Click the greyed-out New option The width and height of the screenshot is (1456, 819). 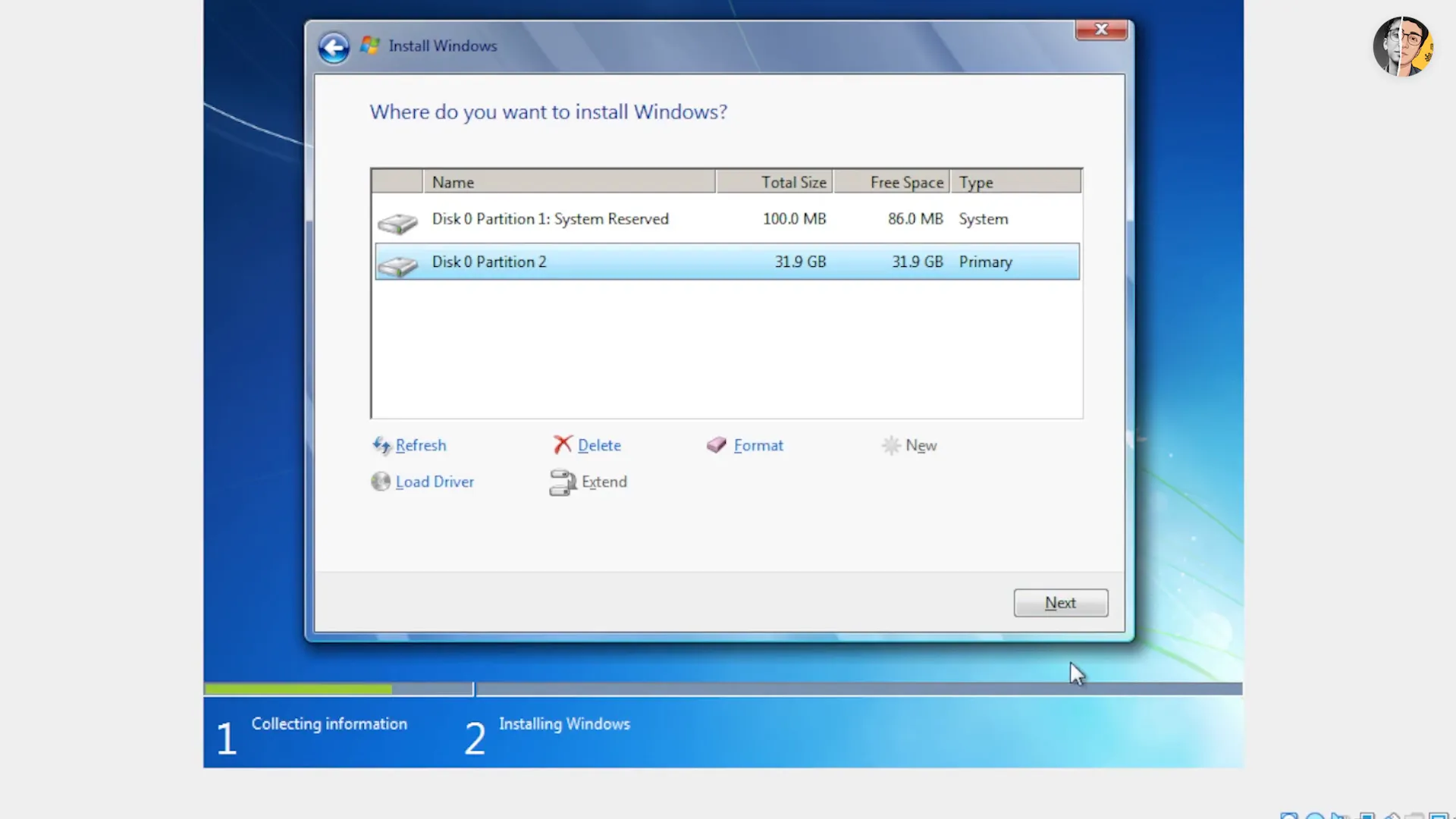click(x=921, y=445)
